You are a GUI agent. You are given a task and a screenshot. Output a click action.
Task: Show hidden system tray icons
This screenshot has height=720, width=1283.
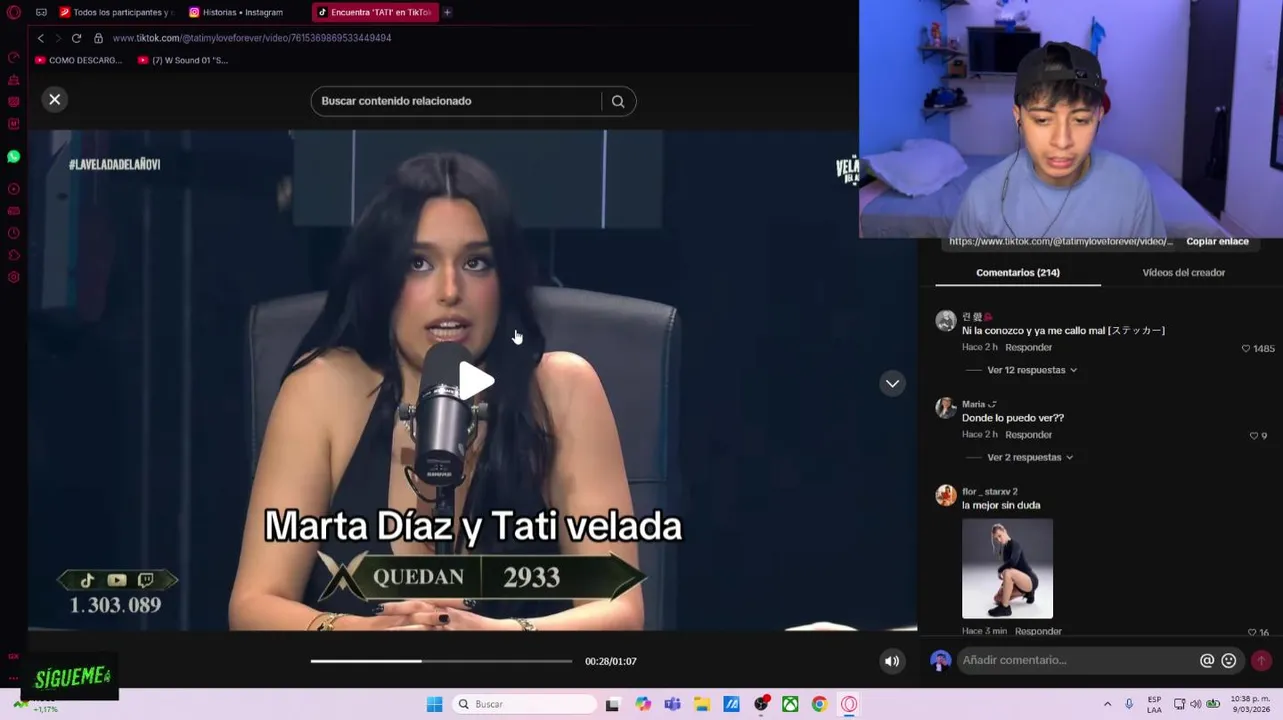pos(1107,704)
